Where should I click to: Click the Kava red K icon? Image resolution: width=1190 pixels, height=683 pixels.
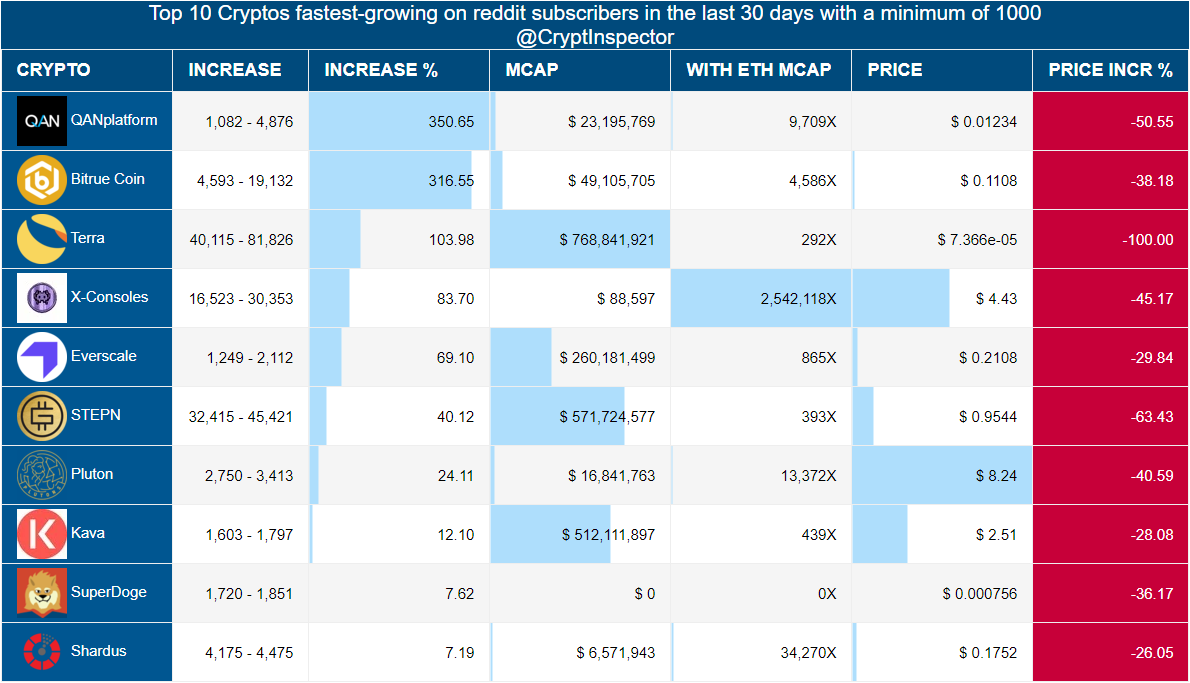click(x=42, y=534)
